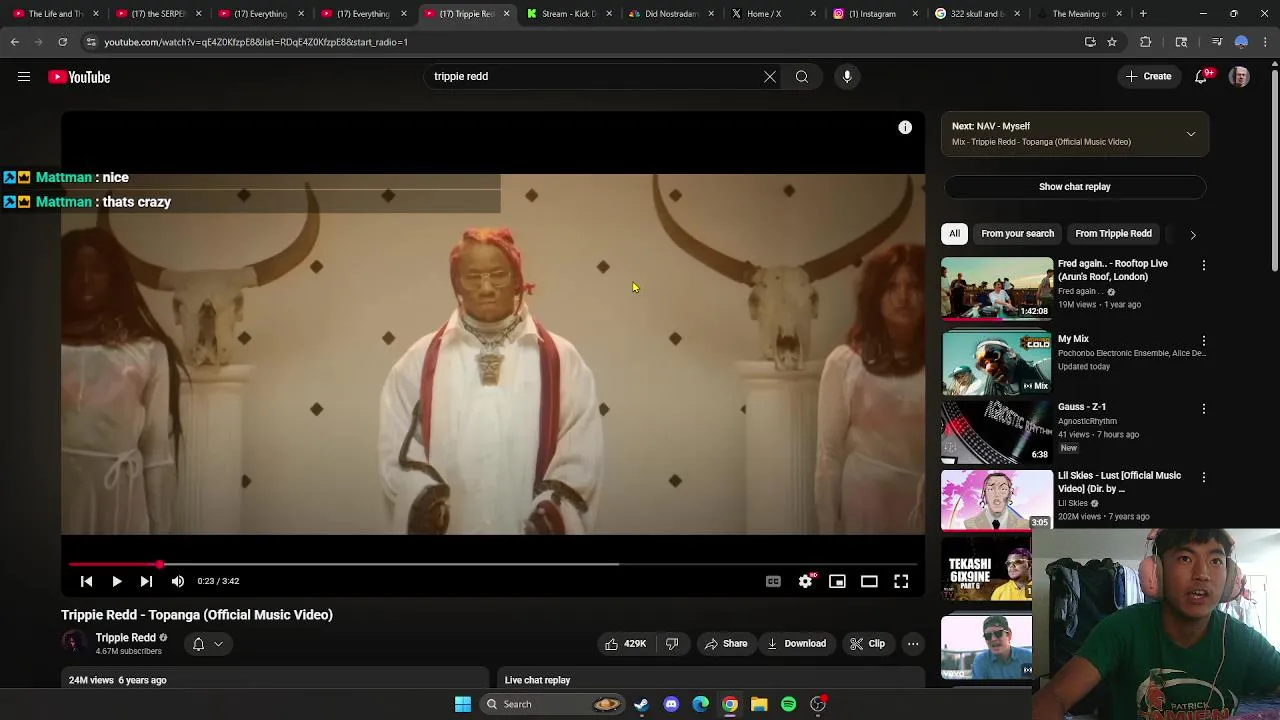1280x720 pixels.
Task: Download the video
Action: click(x=796, y=644)
